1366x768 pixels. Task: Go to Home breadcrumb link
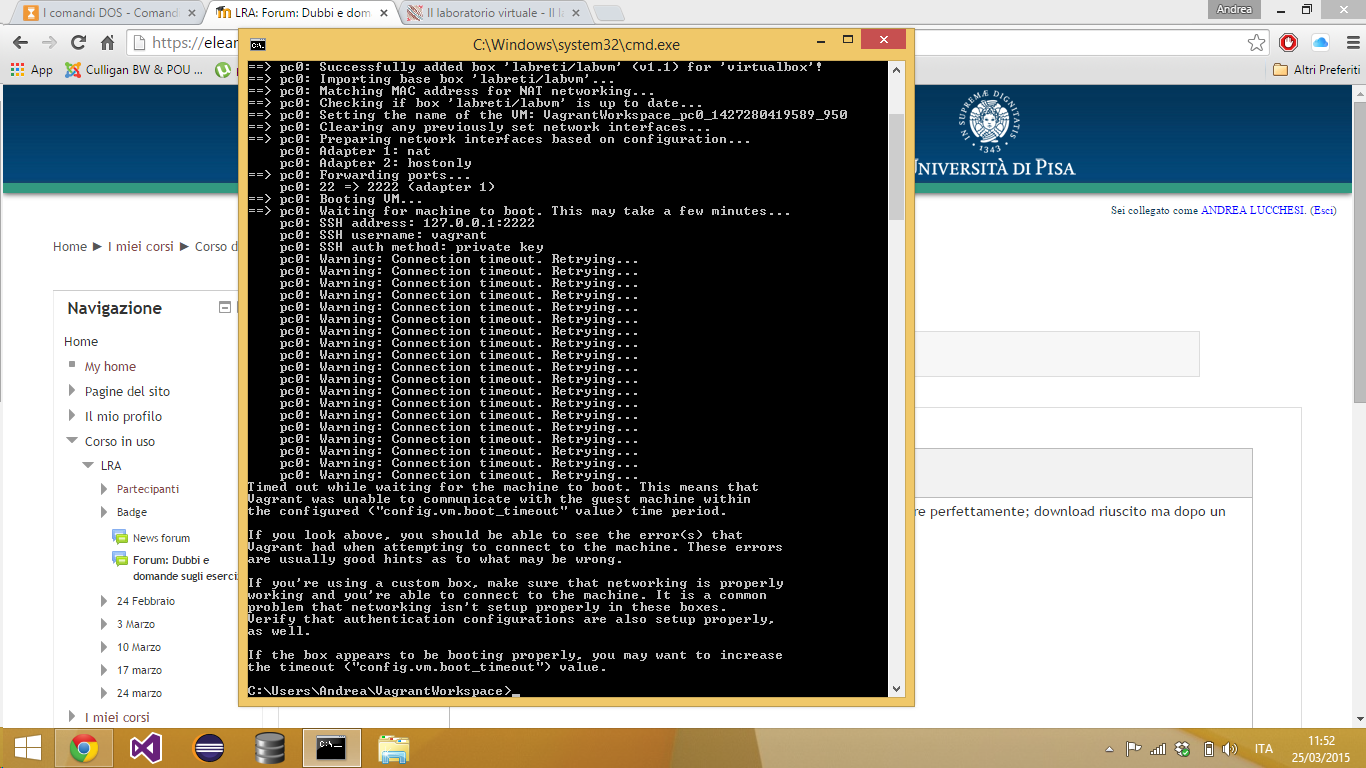[x=70, y=246]
